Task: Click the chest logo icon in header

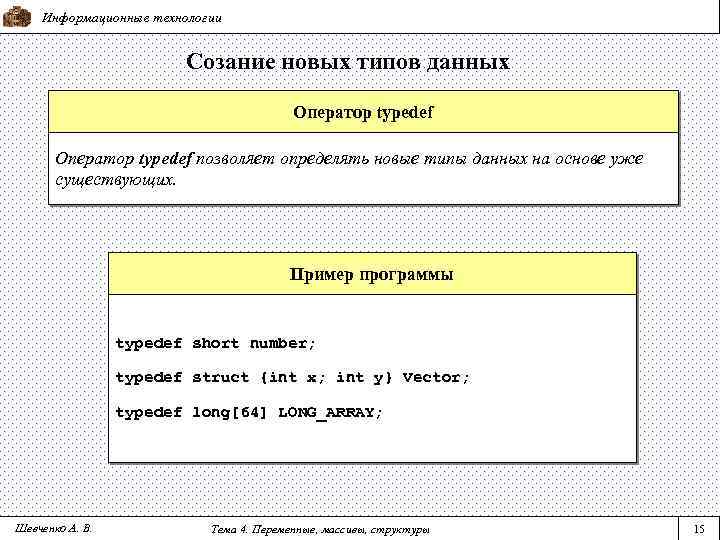Action: point(17,17)
